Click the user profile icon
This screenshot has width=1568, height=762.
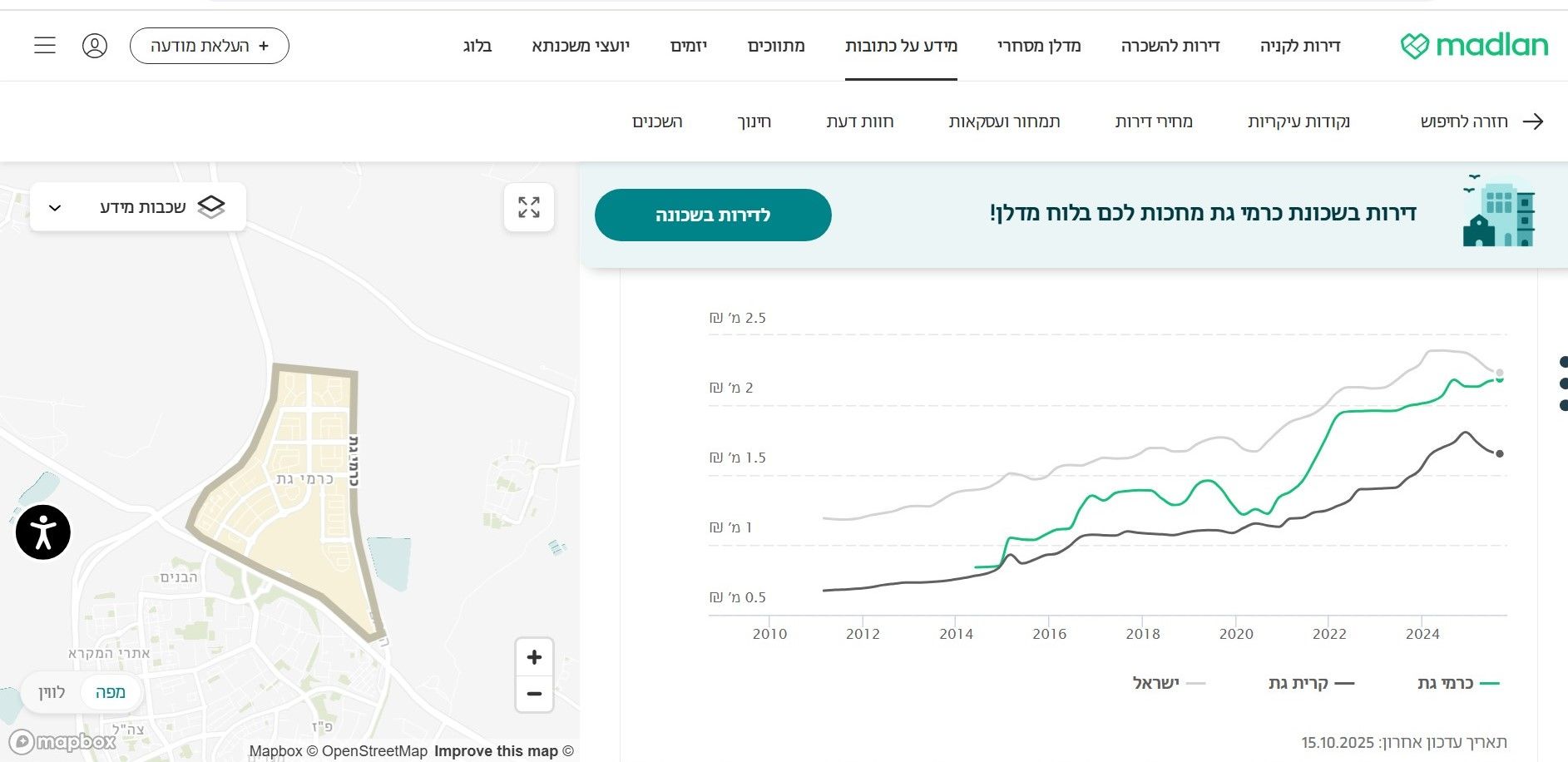coord(95,46)
